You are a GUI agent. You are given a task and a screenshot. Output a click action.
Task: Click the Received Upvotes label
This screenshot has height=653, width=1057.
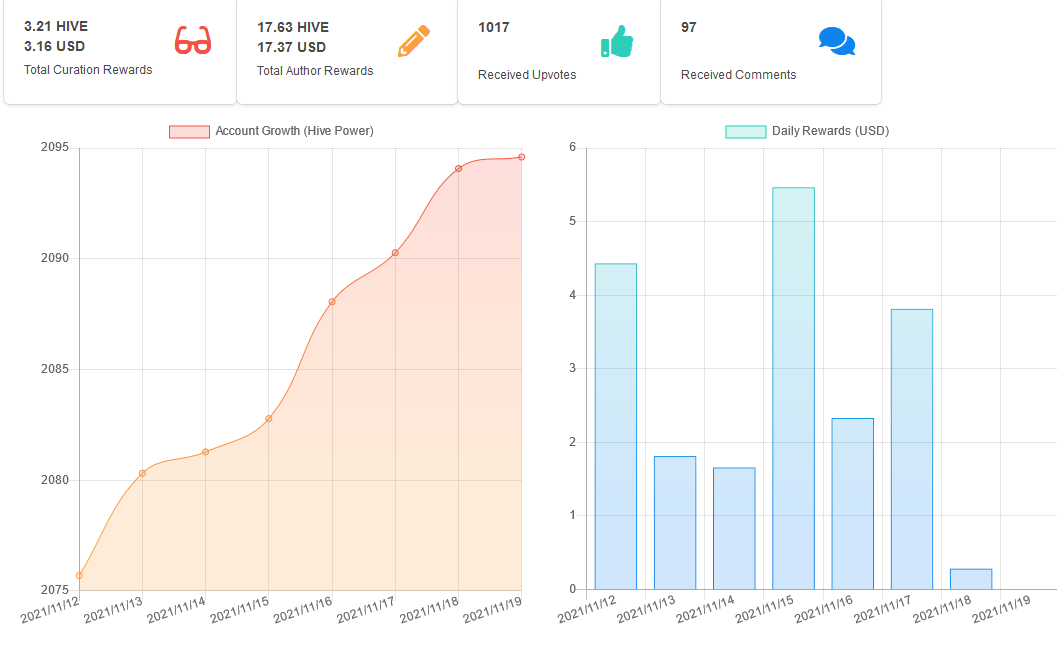pos(527,75)
